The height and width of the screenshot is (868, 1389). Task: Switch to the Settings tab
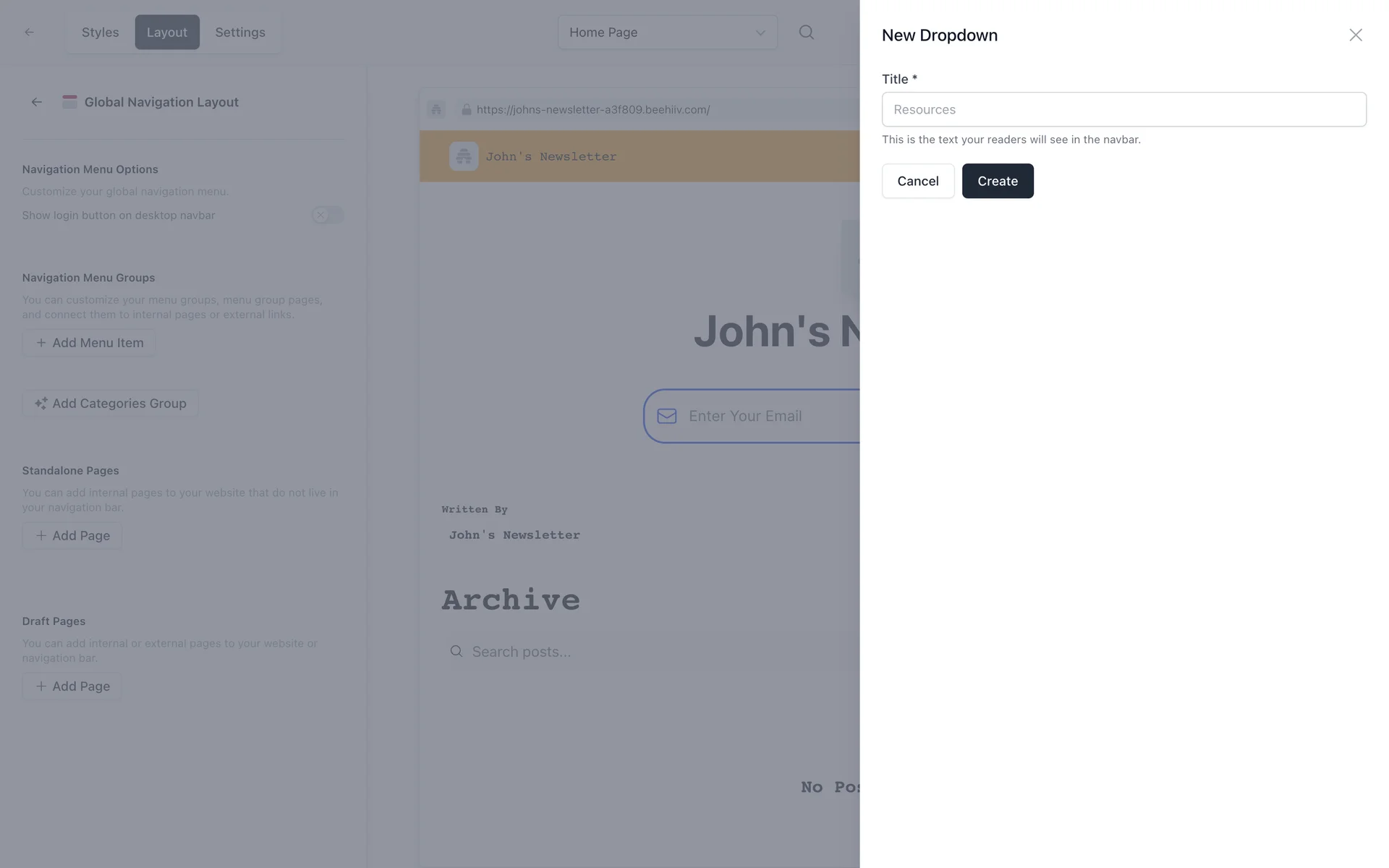coord(239,32)
